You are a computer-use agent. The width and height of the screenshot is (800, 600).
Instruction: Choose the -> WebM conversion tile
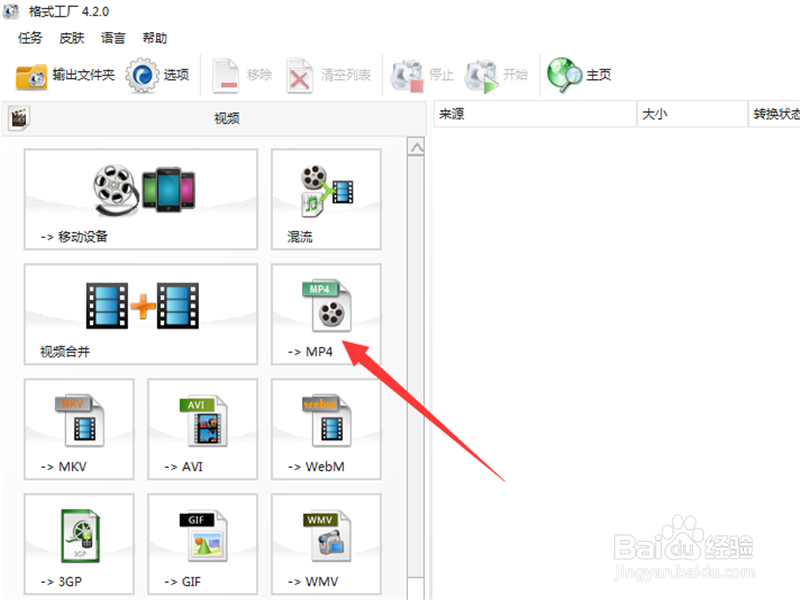(x=326, y=429)
